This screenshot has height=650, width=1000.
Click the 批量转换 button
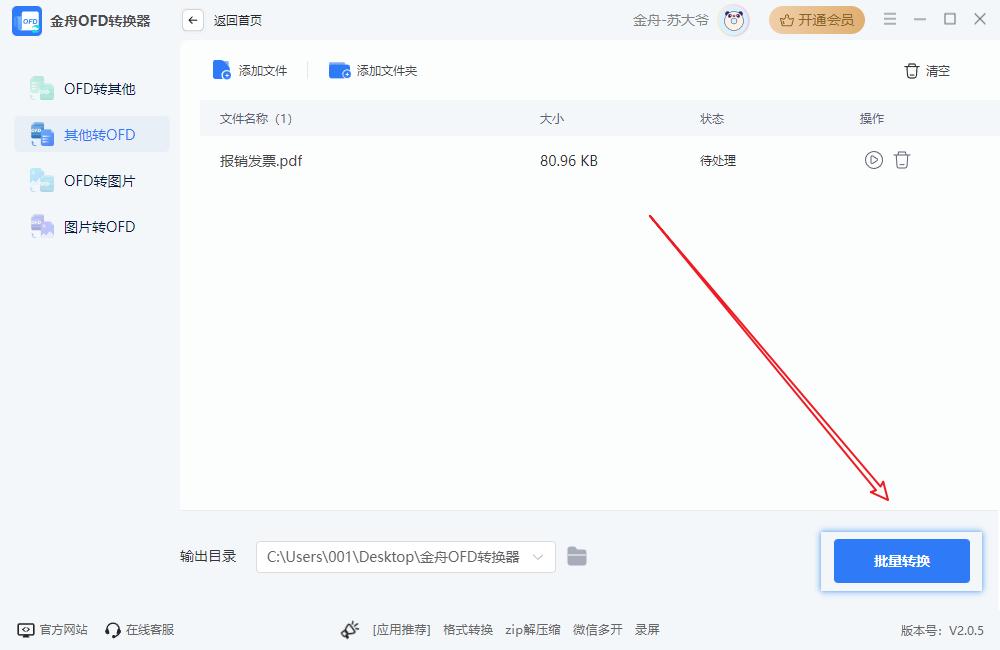pos(901,561)
